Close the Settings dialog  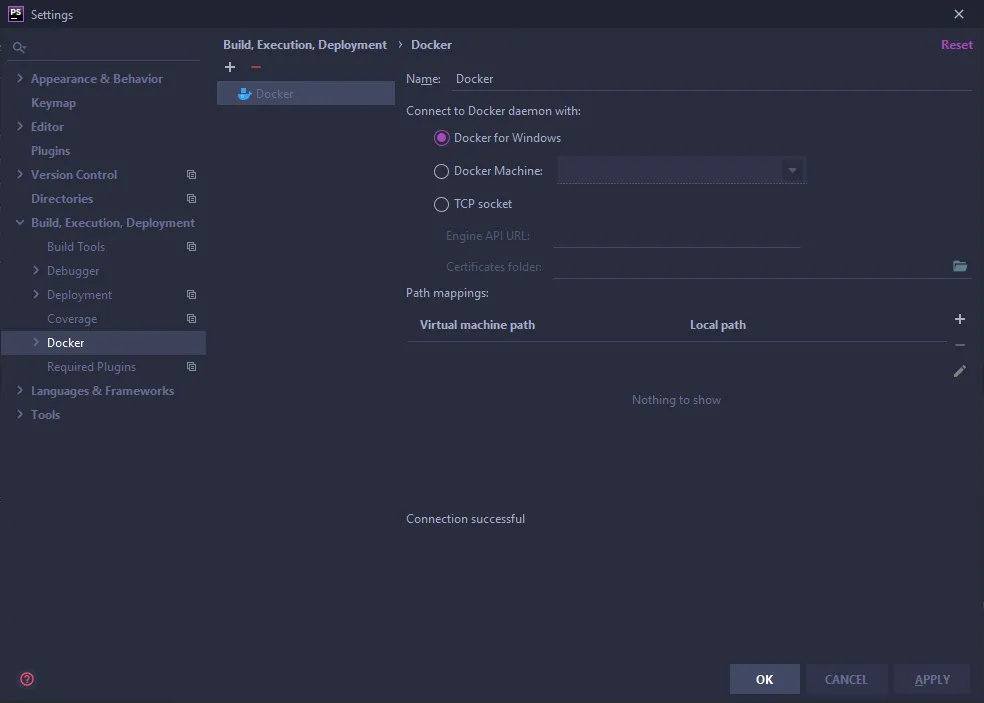point(958,14)
